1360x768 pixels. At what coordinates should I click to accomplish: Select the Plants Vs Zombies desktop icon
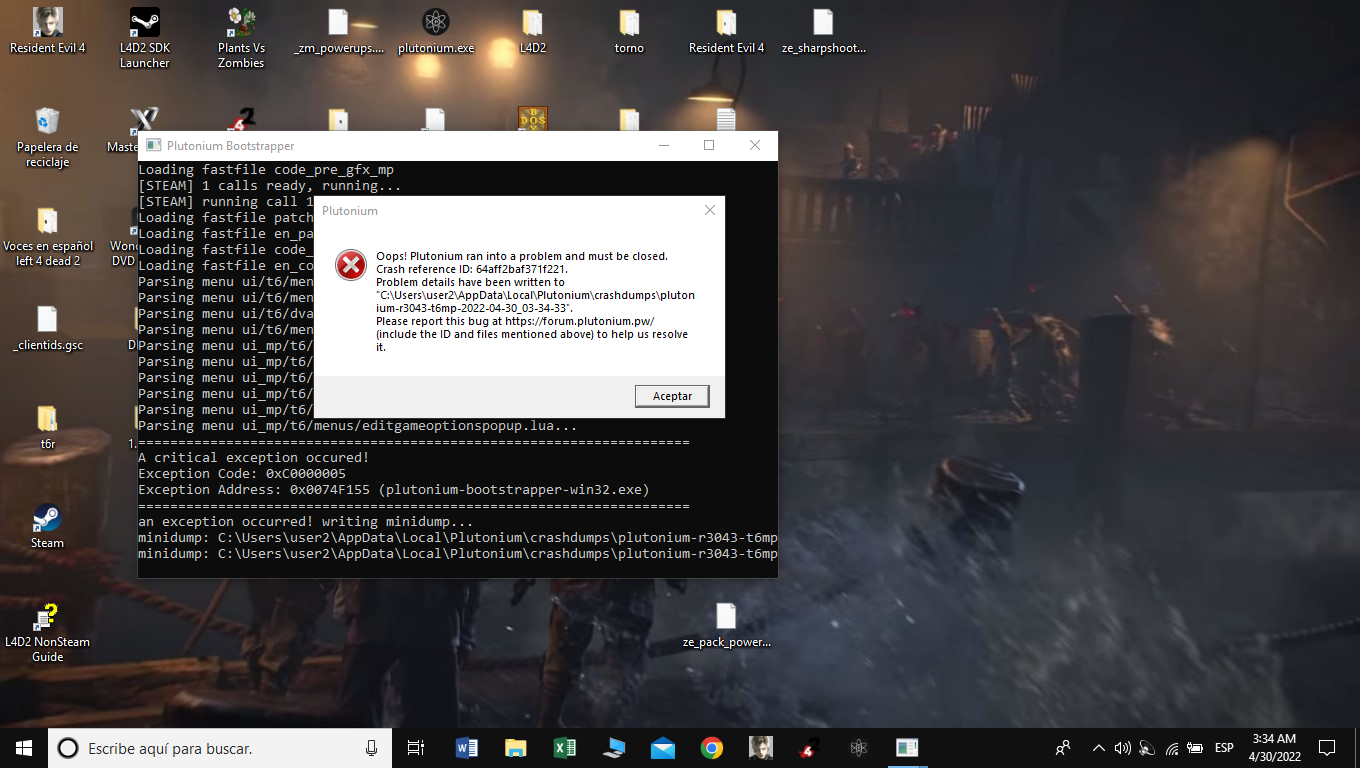(x=241, y=38)
